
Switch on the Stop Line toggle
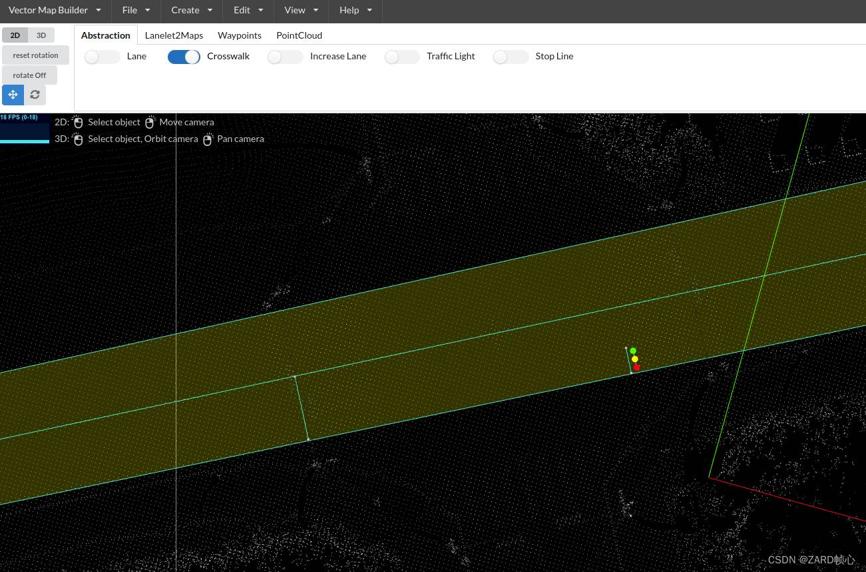(x=510, y=57)
